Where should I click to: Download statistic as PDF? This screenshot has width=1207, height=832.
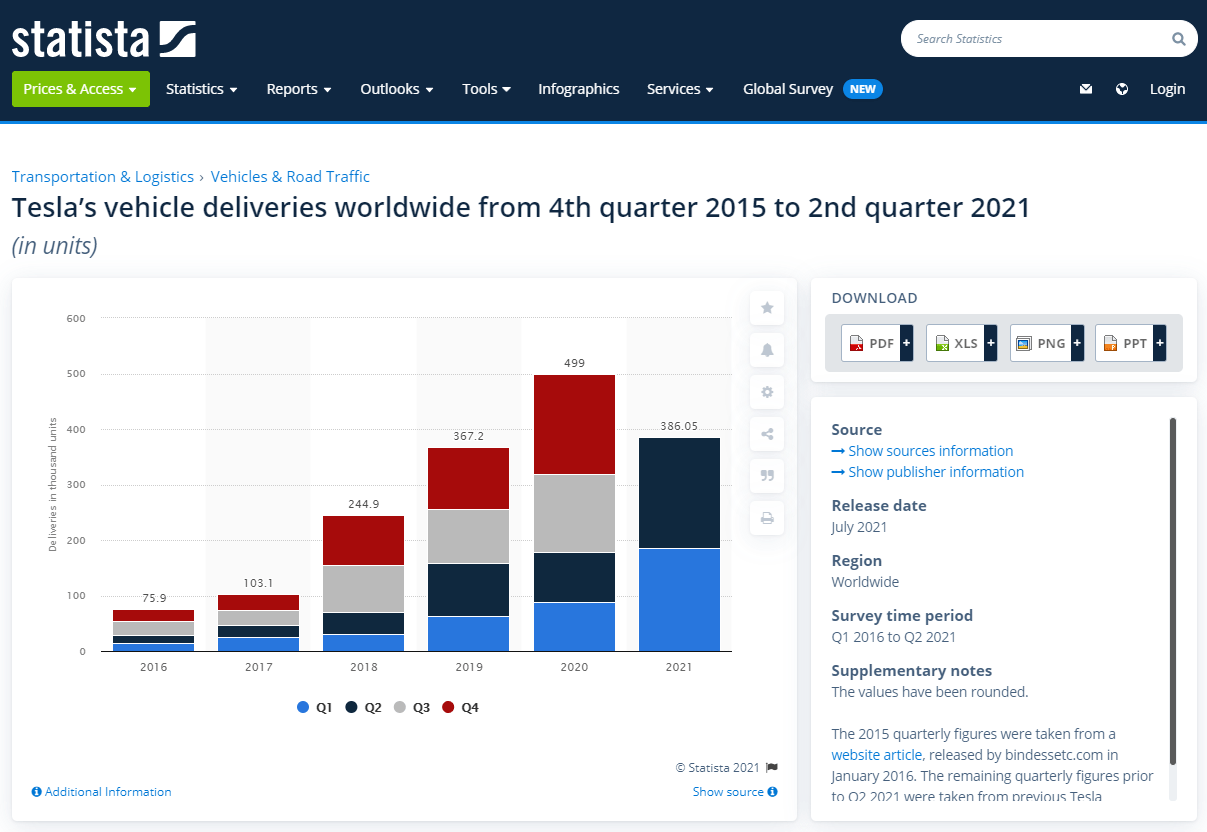tap(877, 343)
